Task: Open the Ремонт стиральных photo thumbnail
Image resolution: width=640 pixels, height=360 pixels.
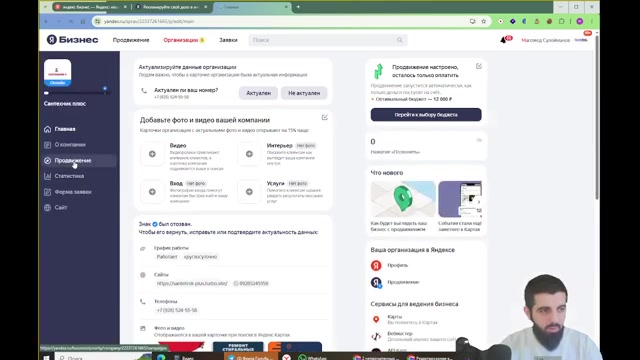Action: (238, 347)
